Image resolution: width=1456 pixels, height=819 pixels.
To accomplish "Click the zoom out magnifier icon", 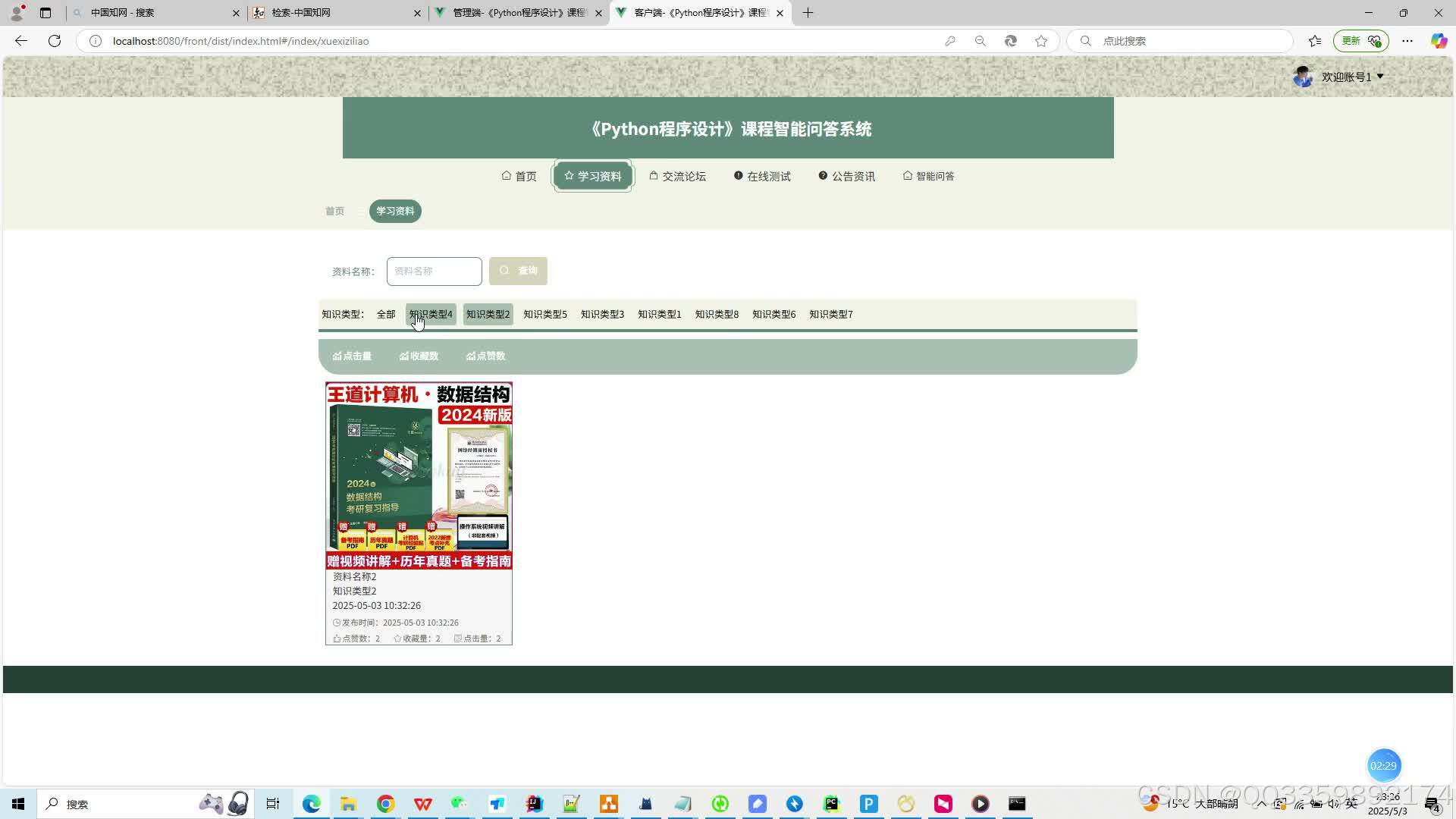I will 980,41.
